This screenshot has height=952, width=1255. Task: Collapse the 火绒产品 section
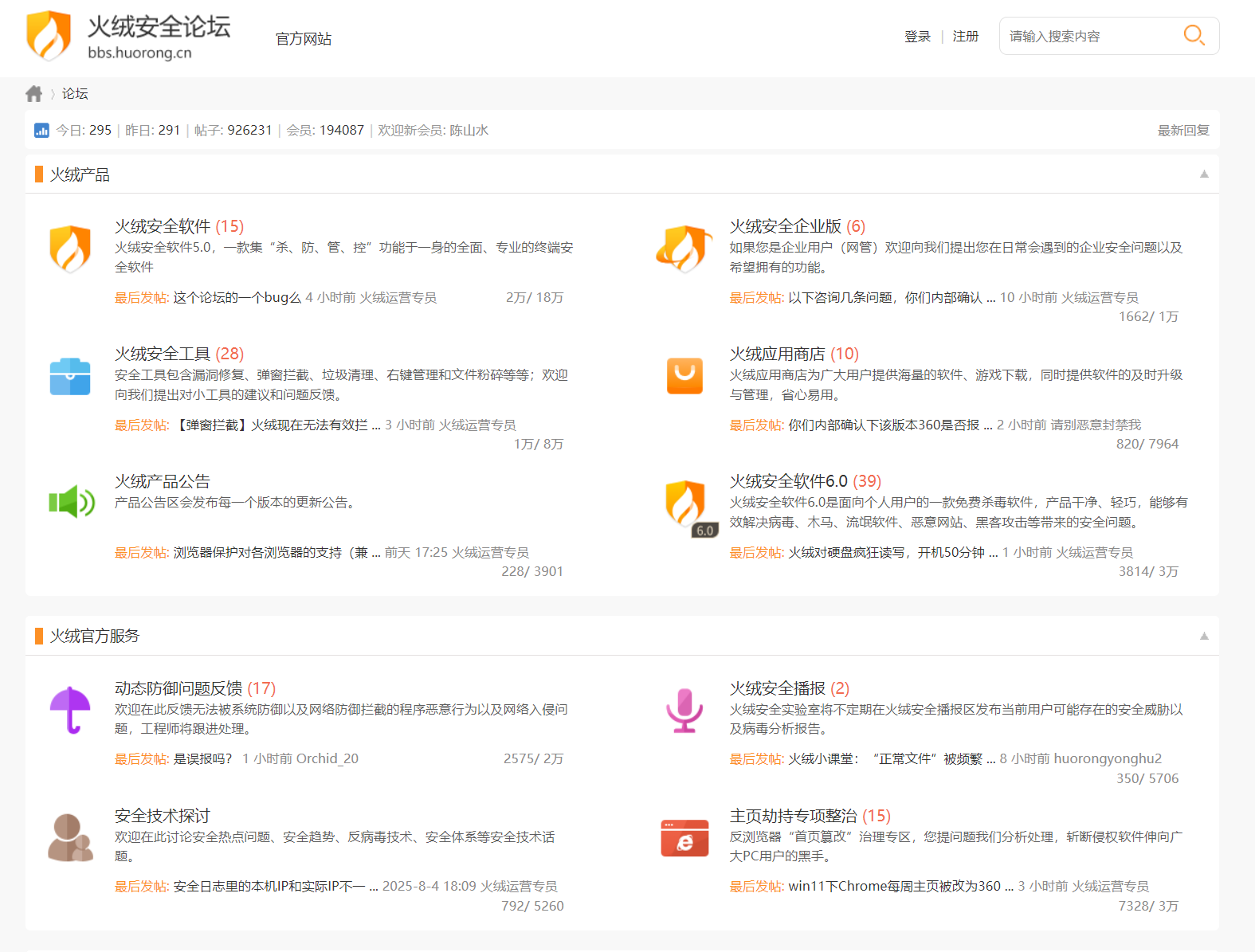(x=1204, y=174)
